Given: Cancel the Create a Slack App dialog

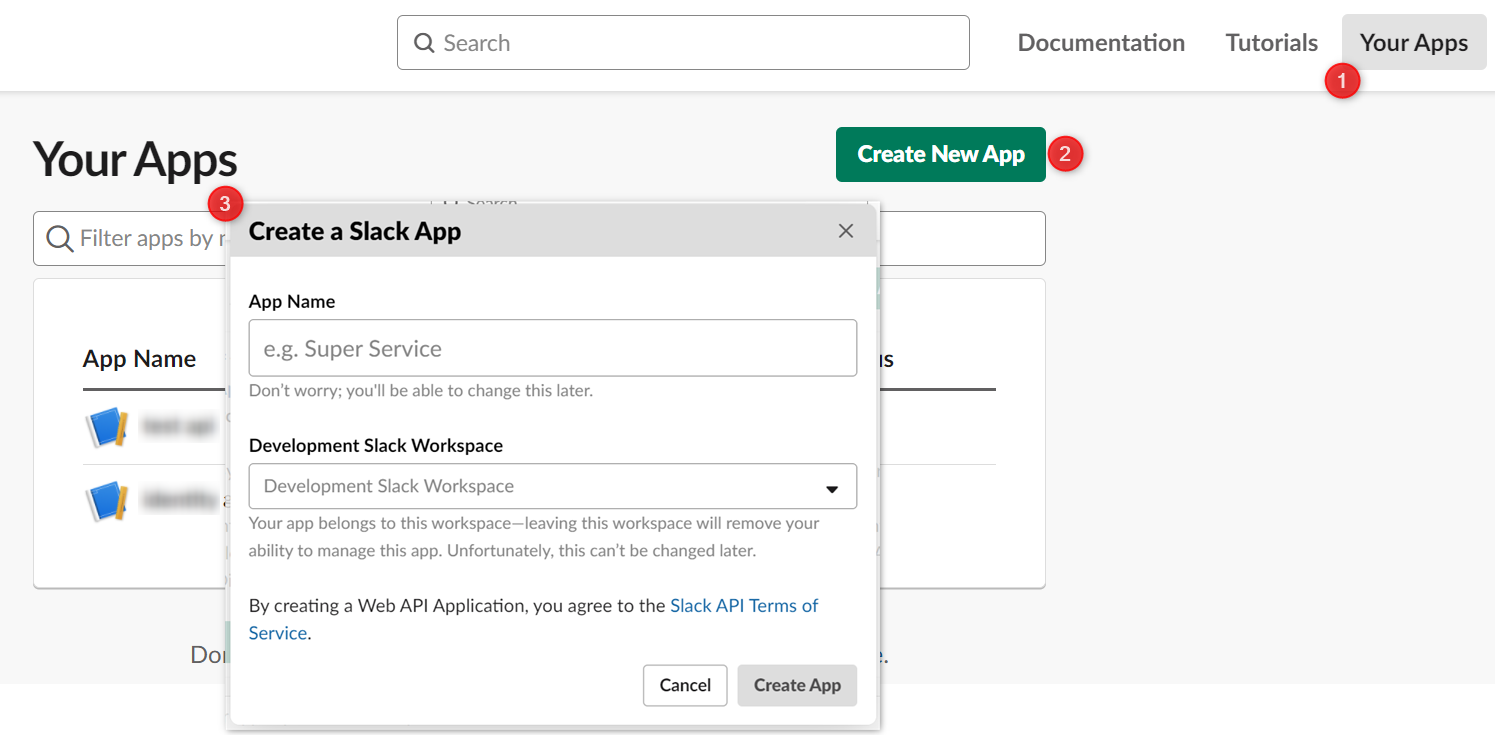Looking at the screenshot, I should tap(685, 685).
